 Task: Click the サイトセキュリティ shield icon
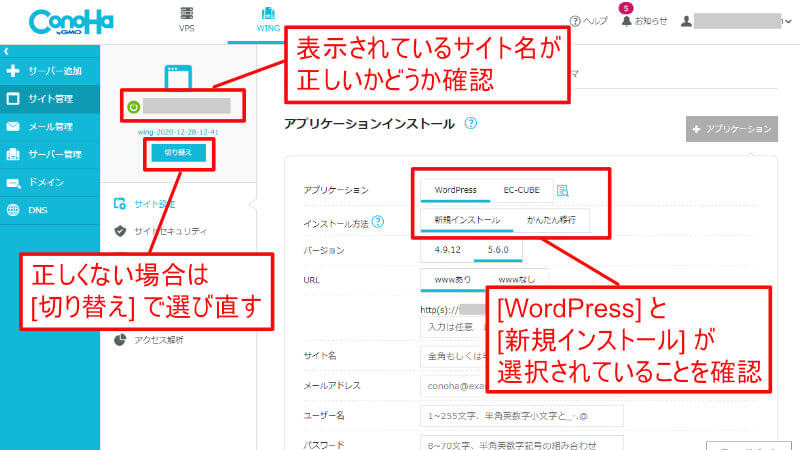pyautogui.click(x=120, y=231)
